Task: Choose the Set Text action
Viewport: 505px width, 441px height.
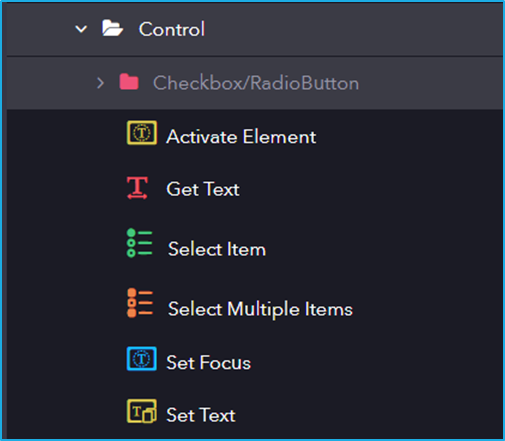Action: coord(201,415)
